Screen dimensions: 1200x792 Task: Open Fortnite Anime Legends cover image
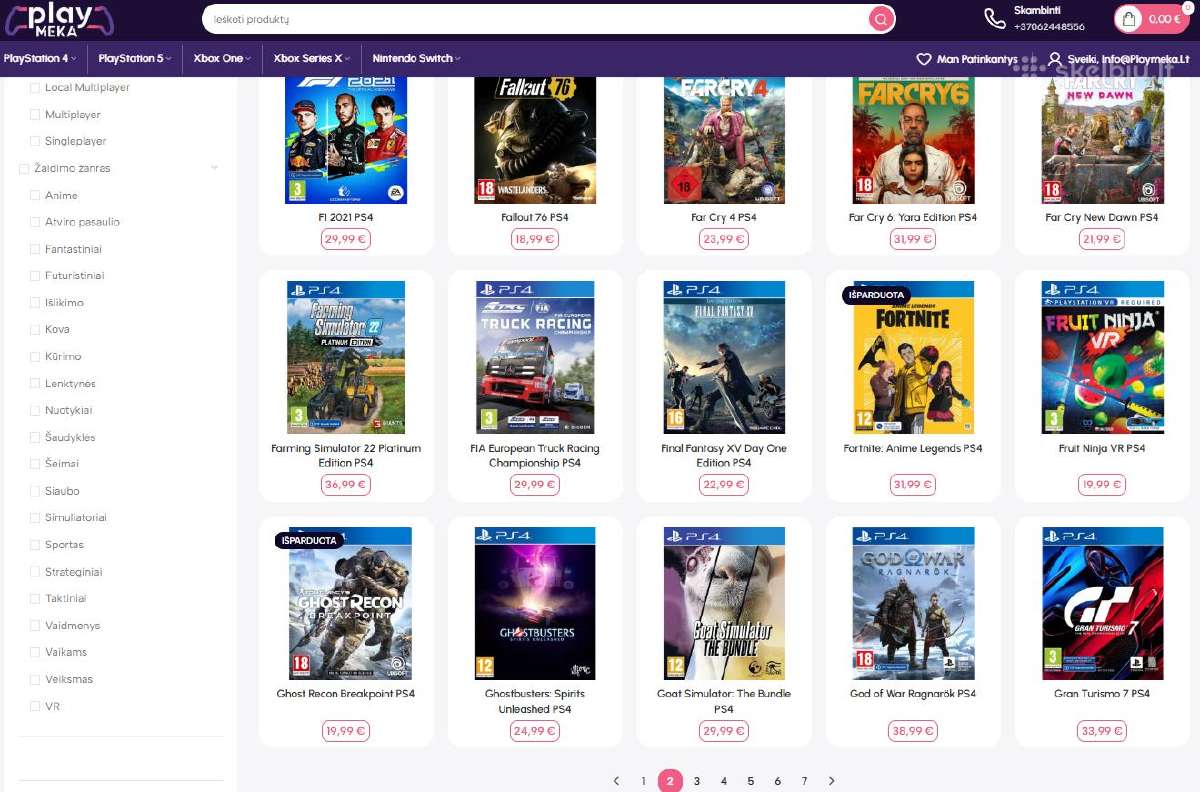[912, 357]
